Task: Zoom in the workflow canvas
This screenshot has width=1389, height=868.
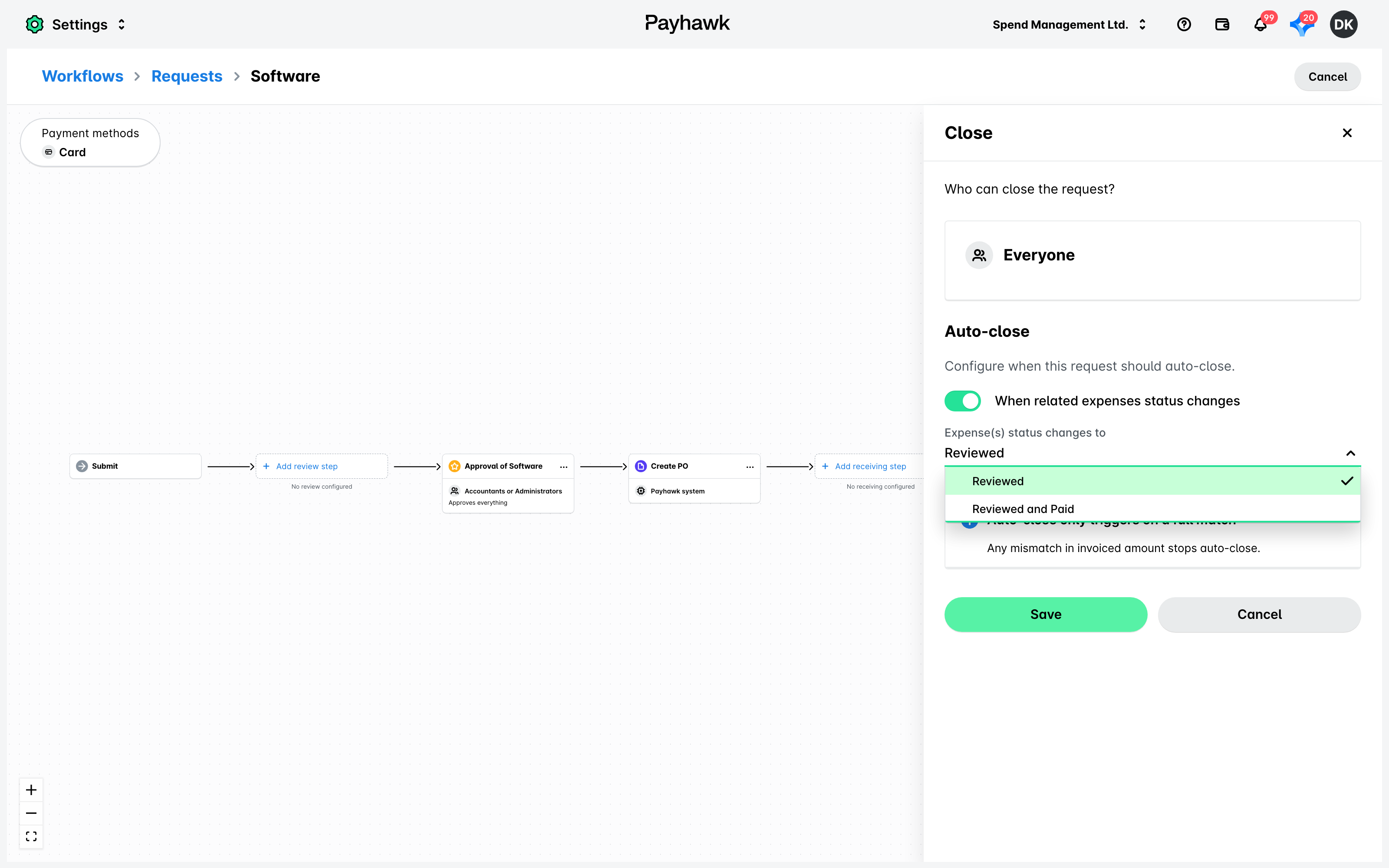Action: click(31, 790)
